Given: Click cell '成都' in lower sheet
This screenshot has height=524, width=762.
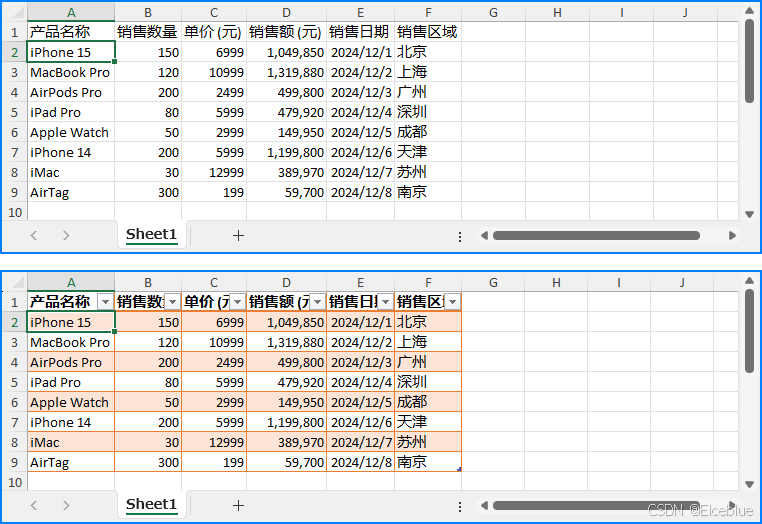Looking at the screenshot, I should 428,402.
